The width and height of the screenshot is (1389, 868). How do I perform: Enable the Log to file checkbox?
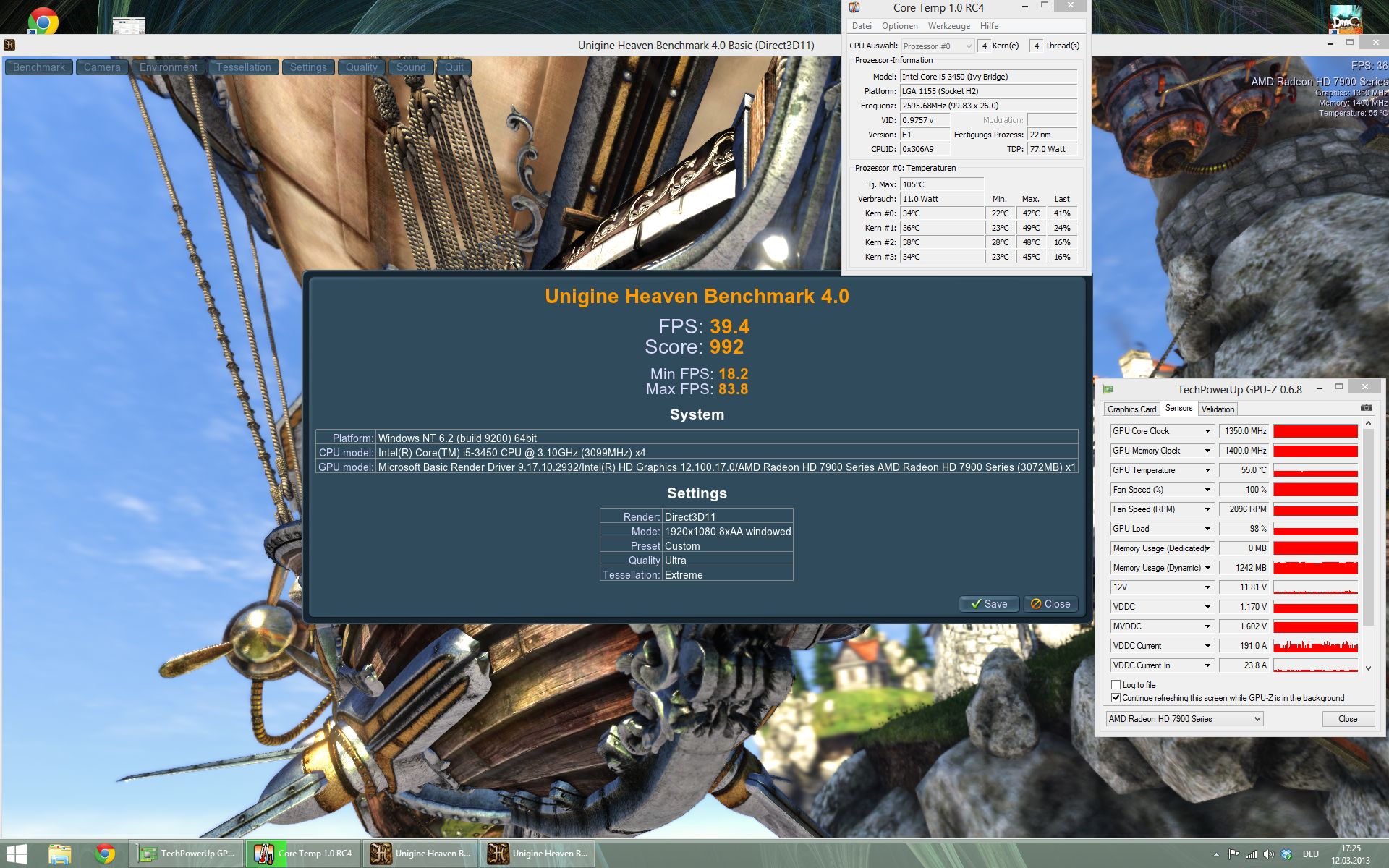[x=1116, y=684]
